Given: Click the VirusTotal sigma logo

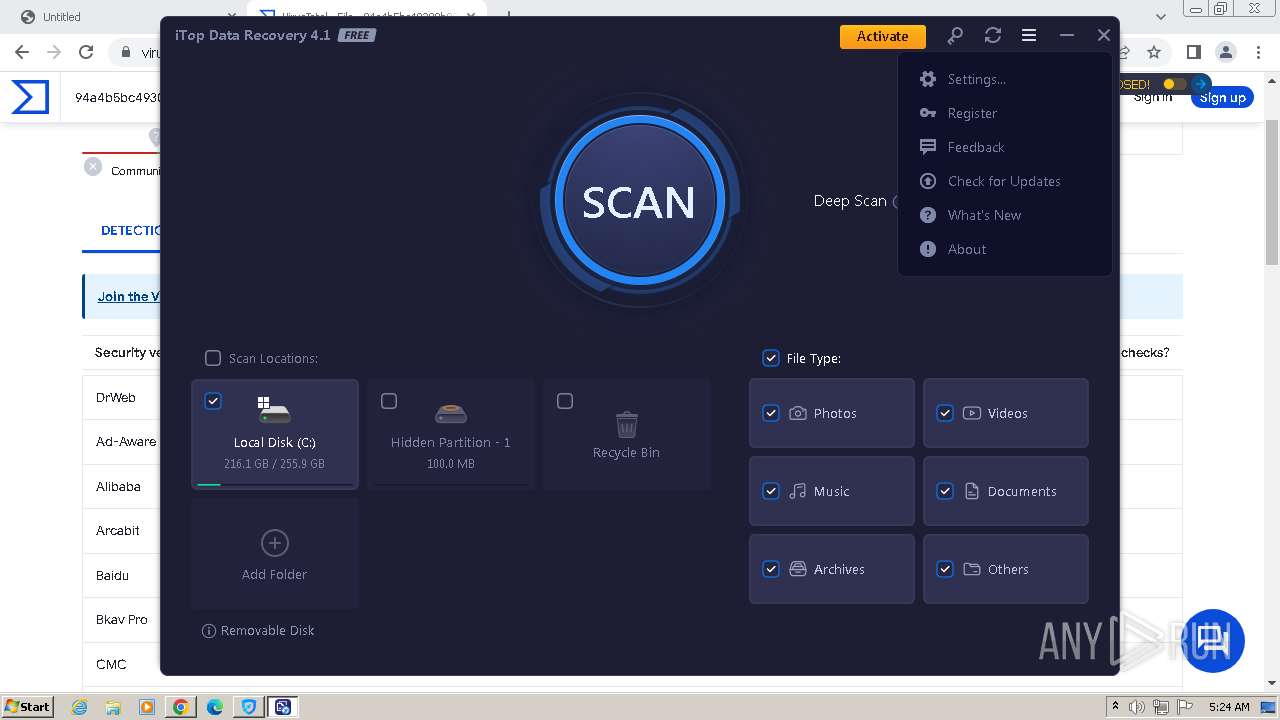Looking at the screenshot, I should pos(30,97).
